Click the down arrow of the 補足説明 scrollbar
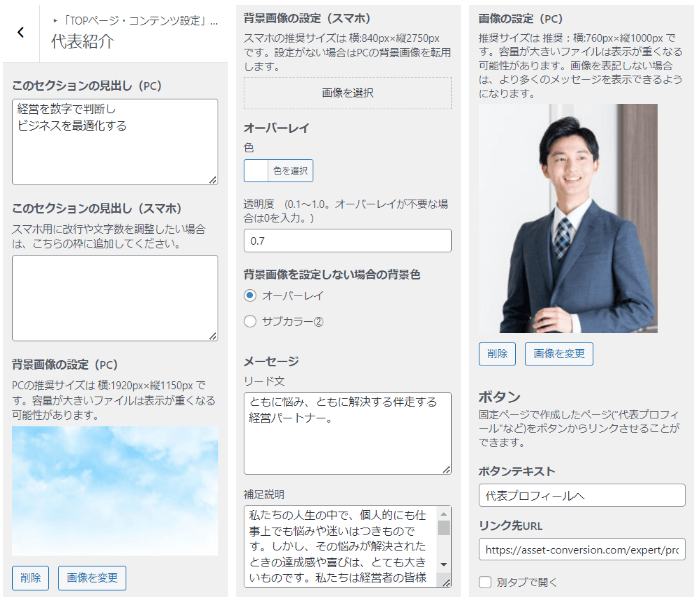 click(444, 564)
